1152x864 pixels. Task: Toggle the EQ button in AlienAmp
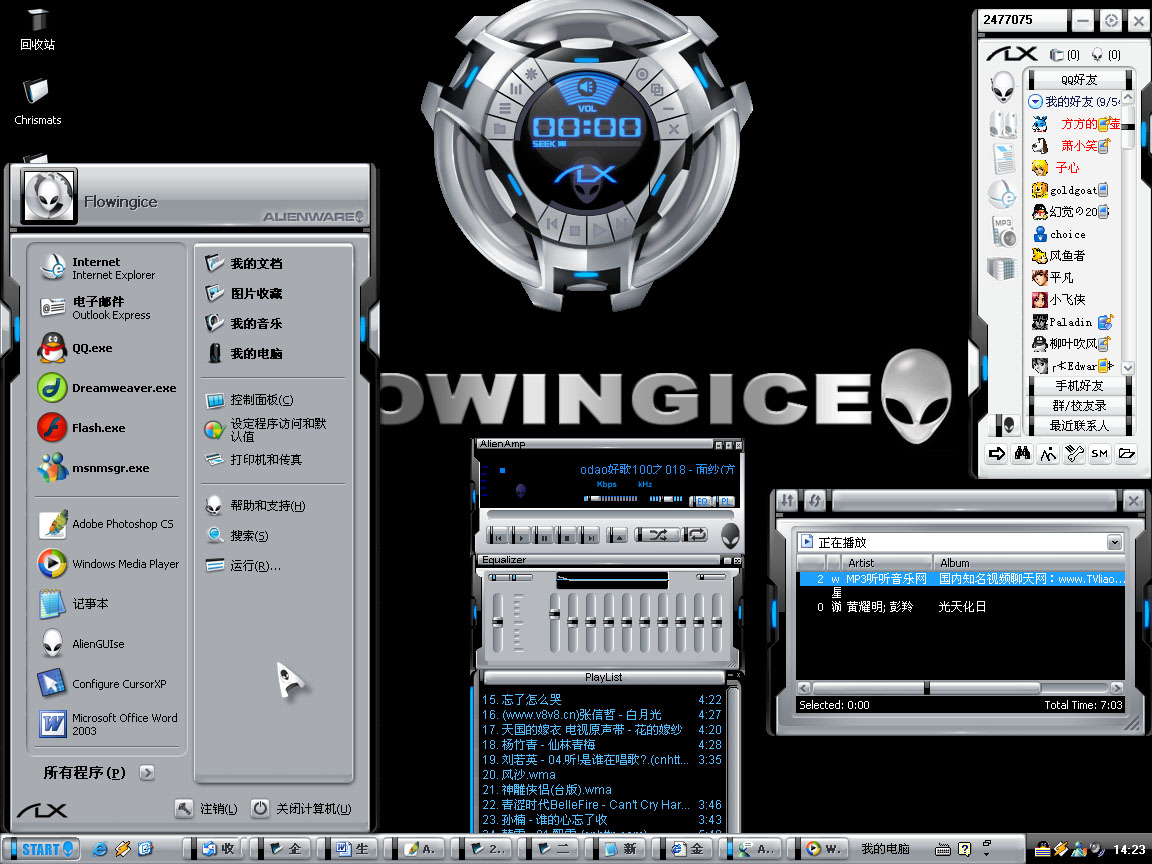pyautogui.click(x=702, y=501)
